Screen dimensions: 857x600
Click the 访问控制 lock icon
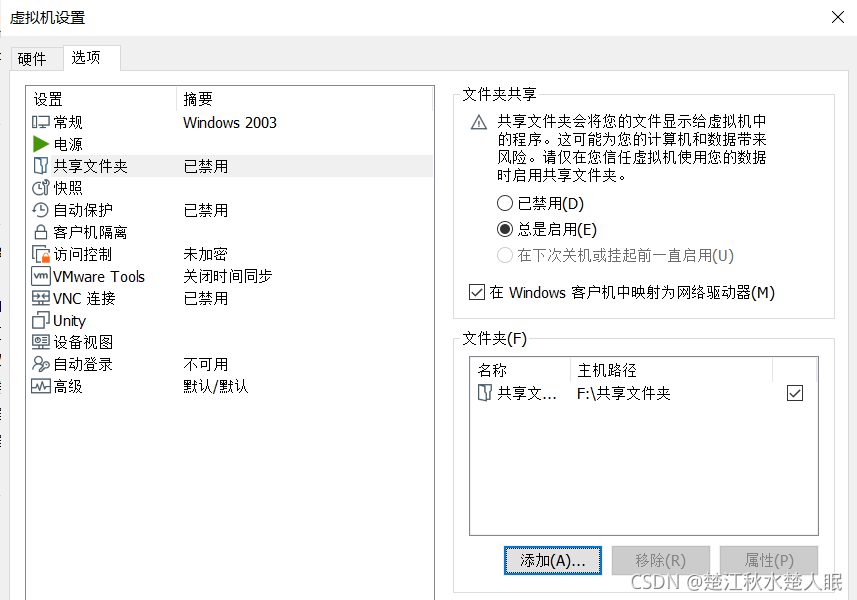click(x=40, y=254)
